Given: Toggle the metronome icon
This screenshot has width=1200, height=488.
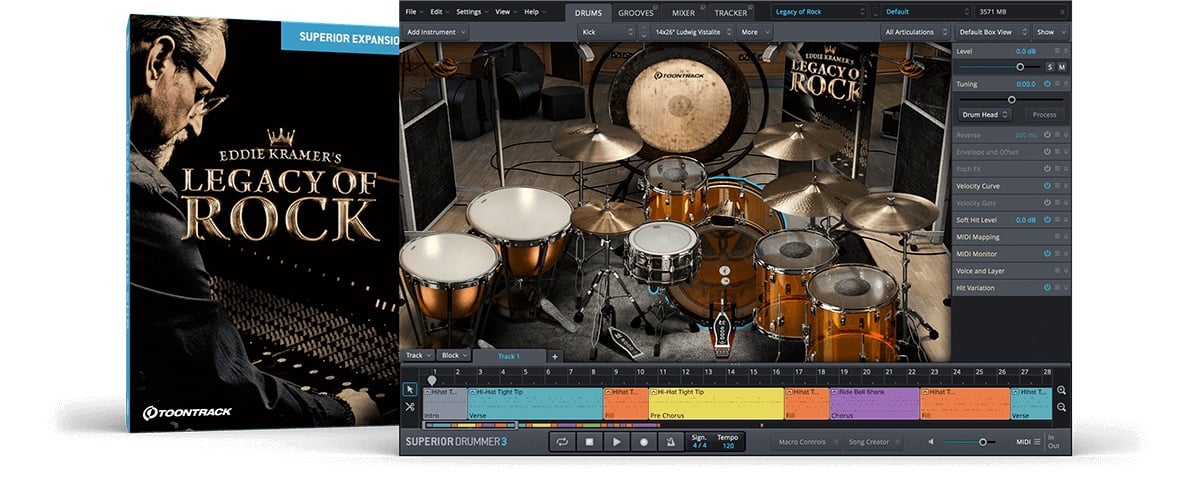Looking at the screenshot, I should point(671,441).
